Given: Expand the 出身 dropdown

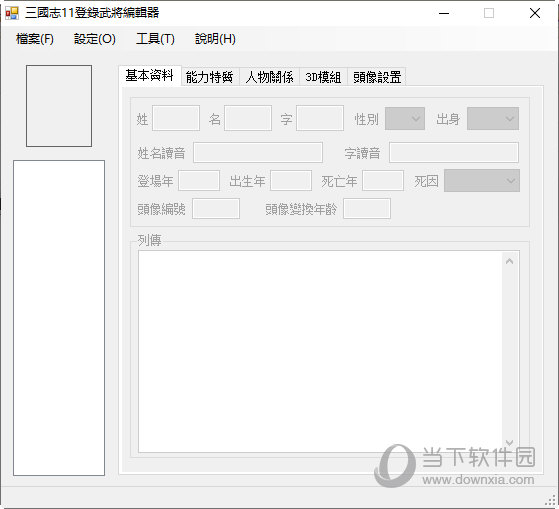Looking at the screenshot, I should pos(493,119).
